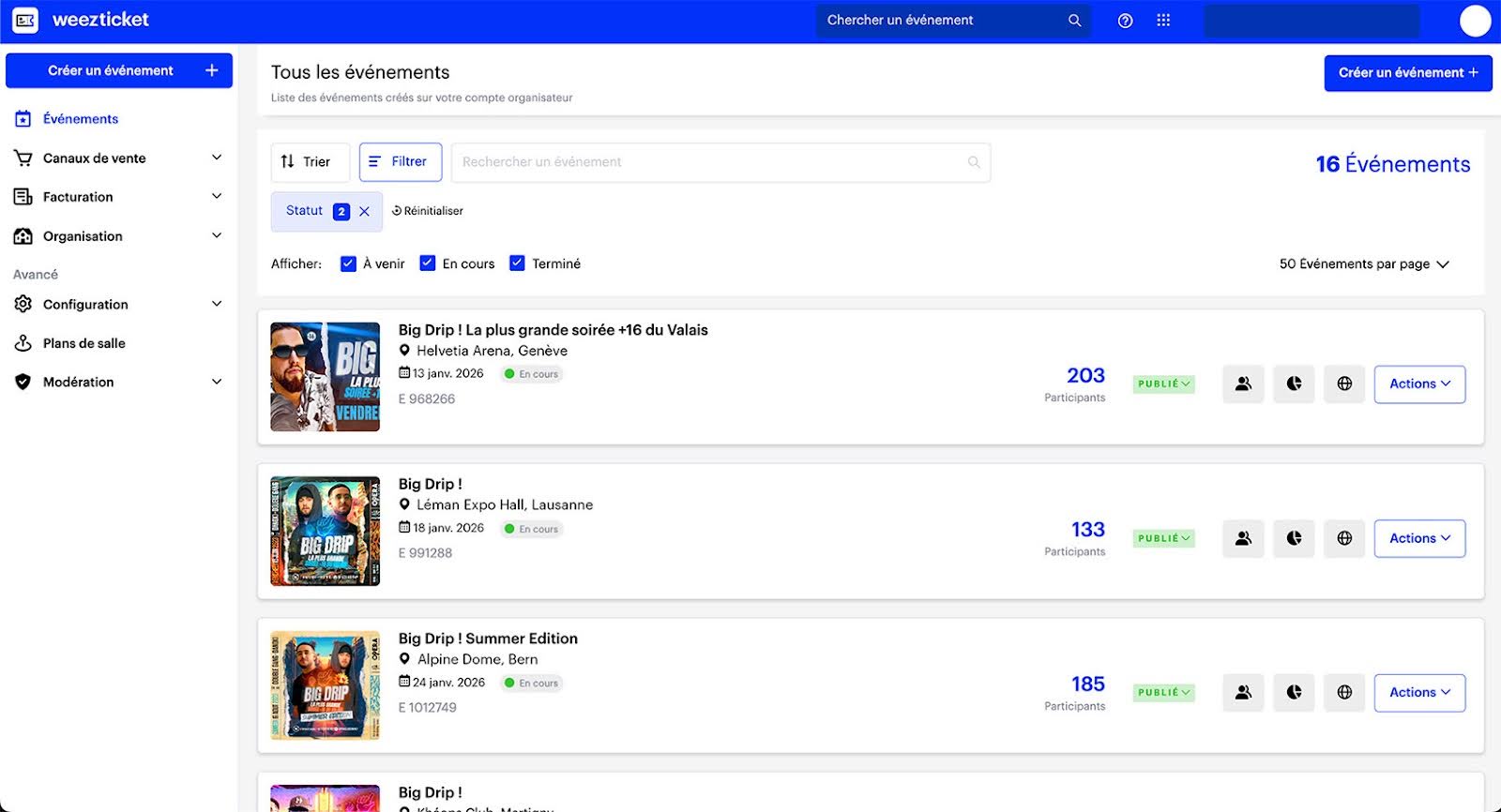Select Organisation menu item

coord(83,236)
